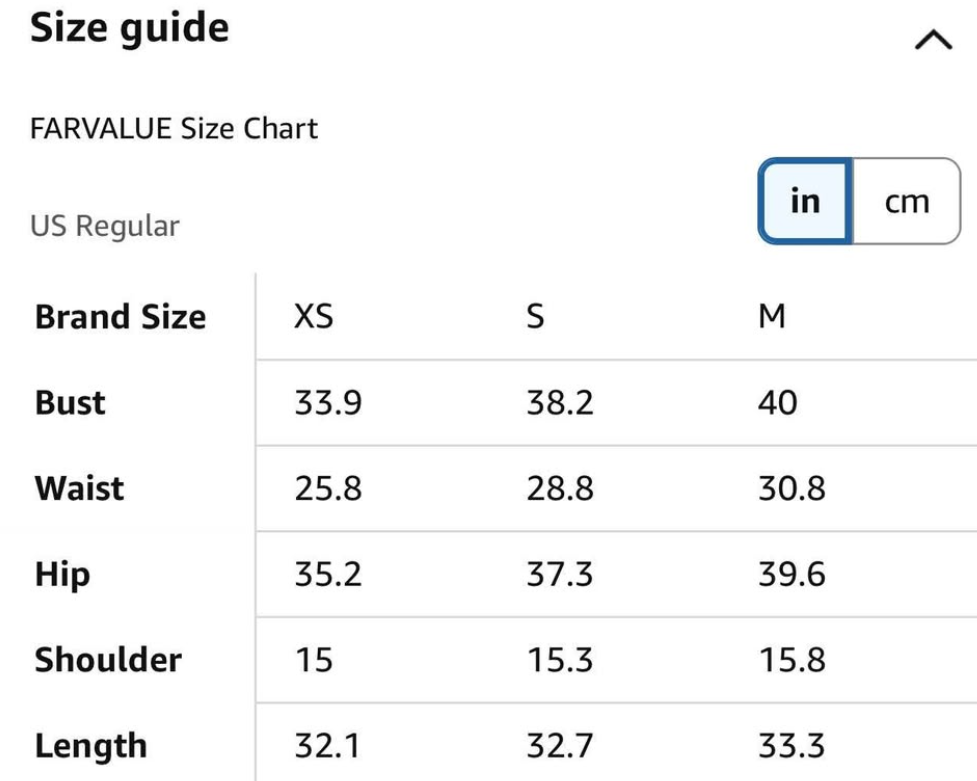Click the Bust row label
This screenshot has height=781, width=977.
tap(70, 402)
